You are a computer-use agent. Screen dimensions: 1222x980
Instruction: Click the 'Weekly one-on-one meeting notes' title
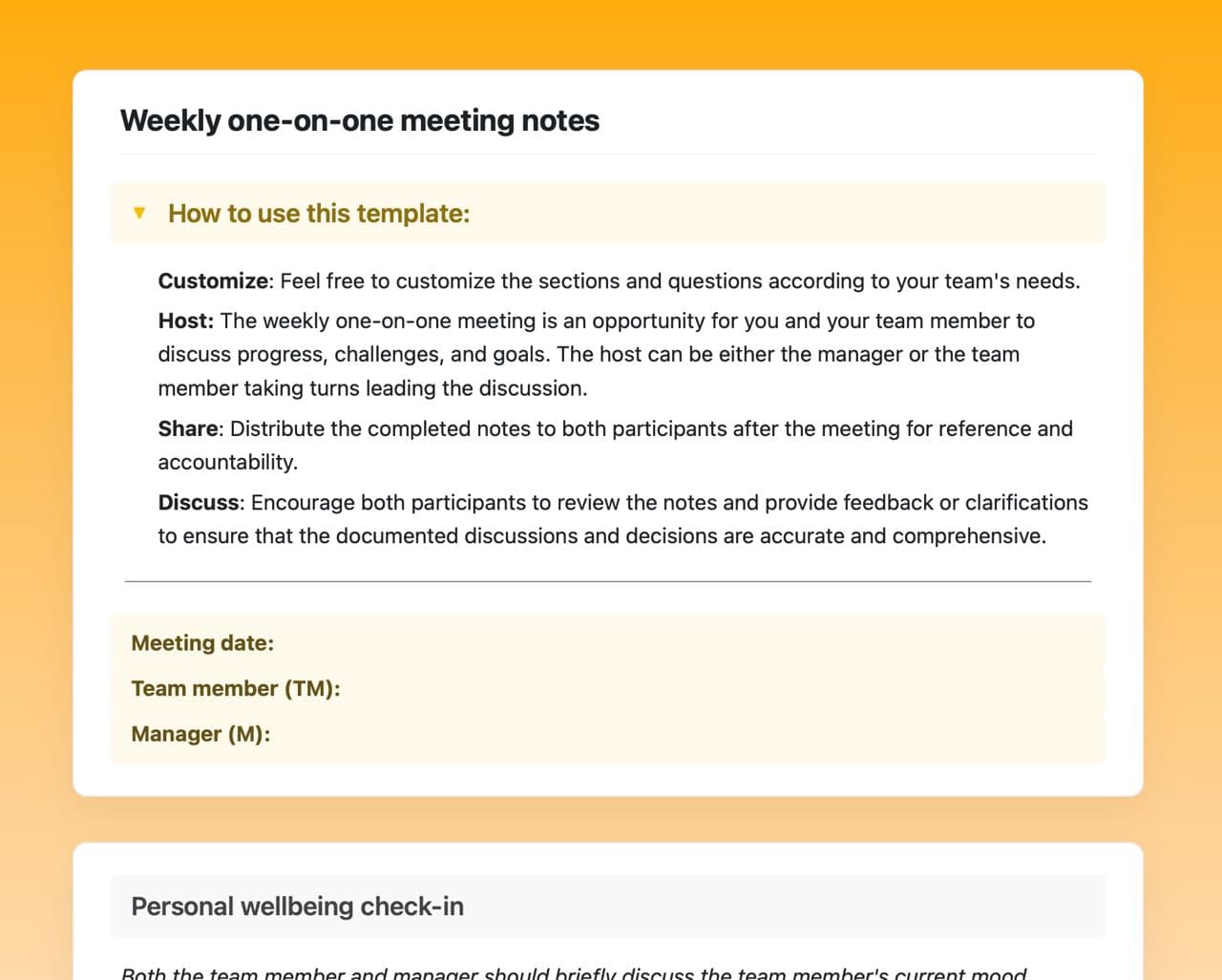[x=359, y=121]
